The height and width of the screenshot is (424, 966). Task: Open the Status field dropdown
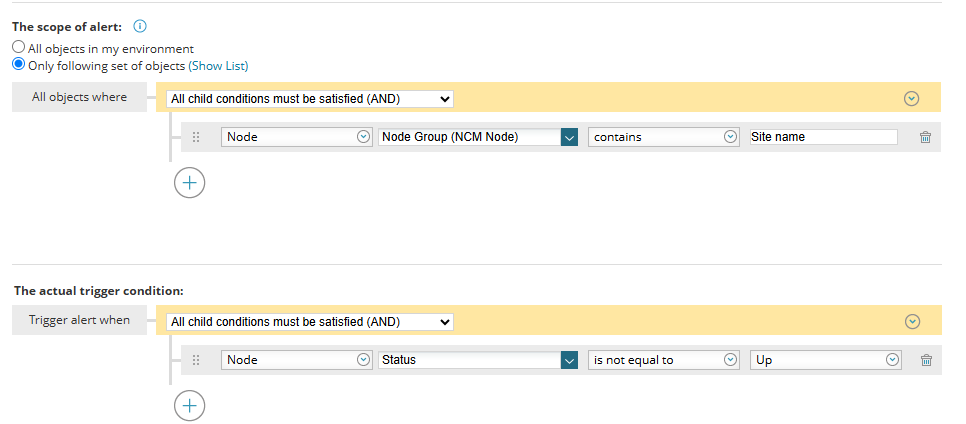point(478,360)
